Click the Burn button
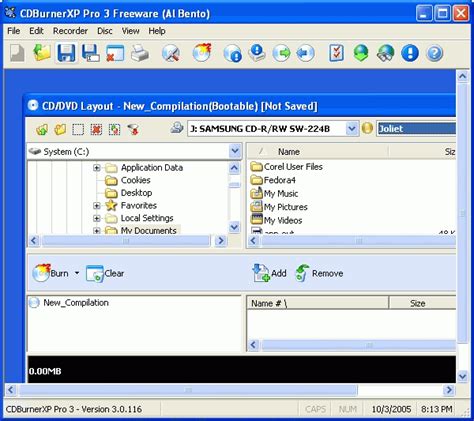The image size is (474, 421). [51, 273]
